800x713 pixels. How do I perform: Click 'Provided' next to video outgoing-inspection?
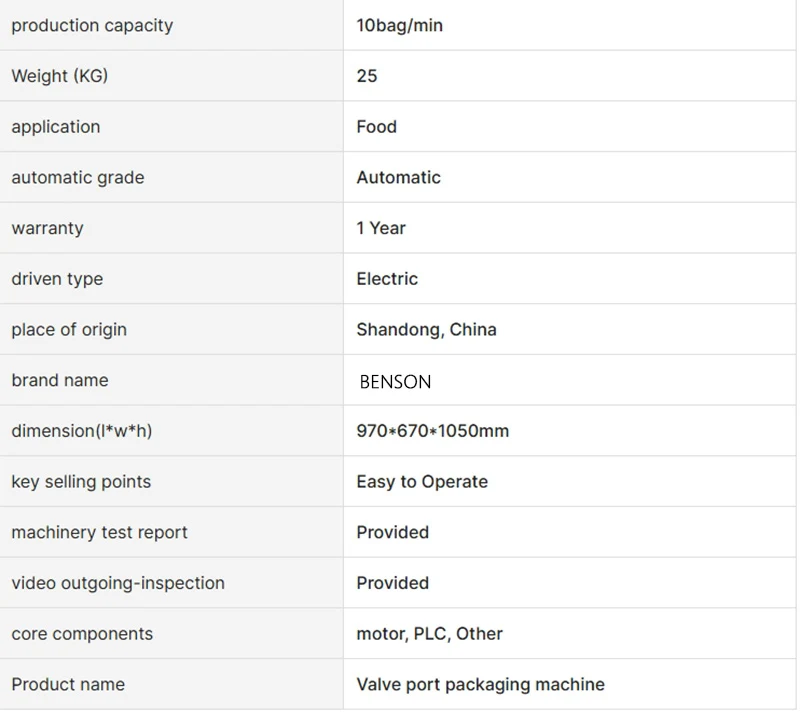pos(392,583)
